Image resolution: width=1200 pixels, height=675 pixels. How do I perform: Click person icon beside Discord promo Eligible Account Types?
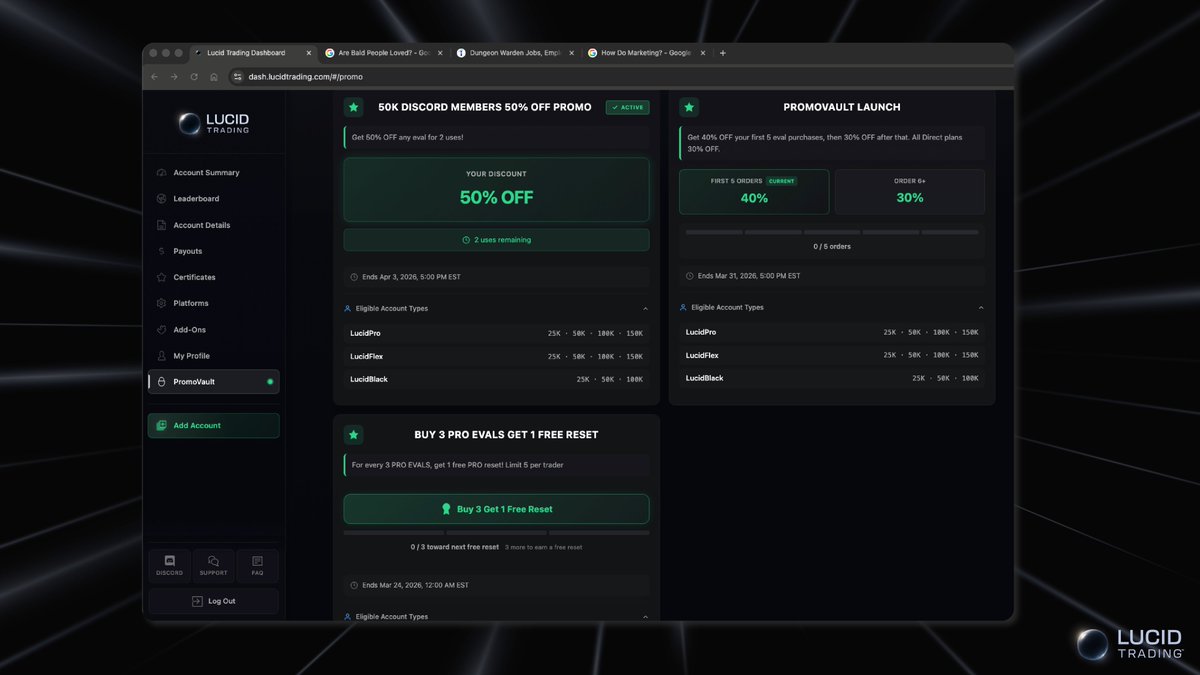(348, 309)
